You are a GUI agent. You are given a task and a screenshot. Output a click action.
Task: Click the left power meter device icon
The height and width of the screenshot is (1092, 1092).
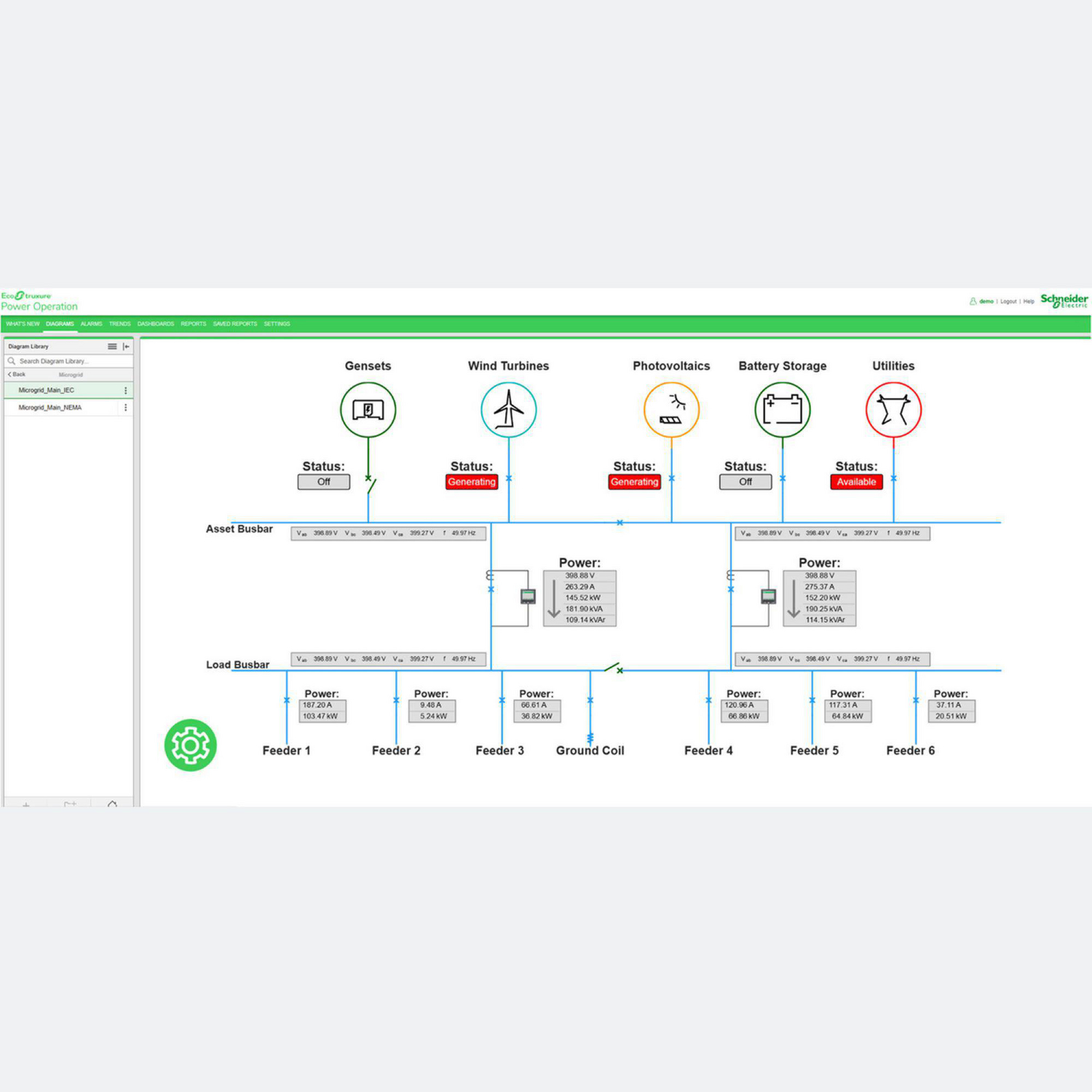tap(528, 597)
